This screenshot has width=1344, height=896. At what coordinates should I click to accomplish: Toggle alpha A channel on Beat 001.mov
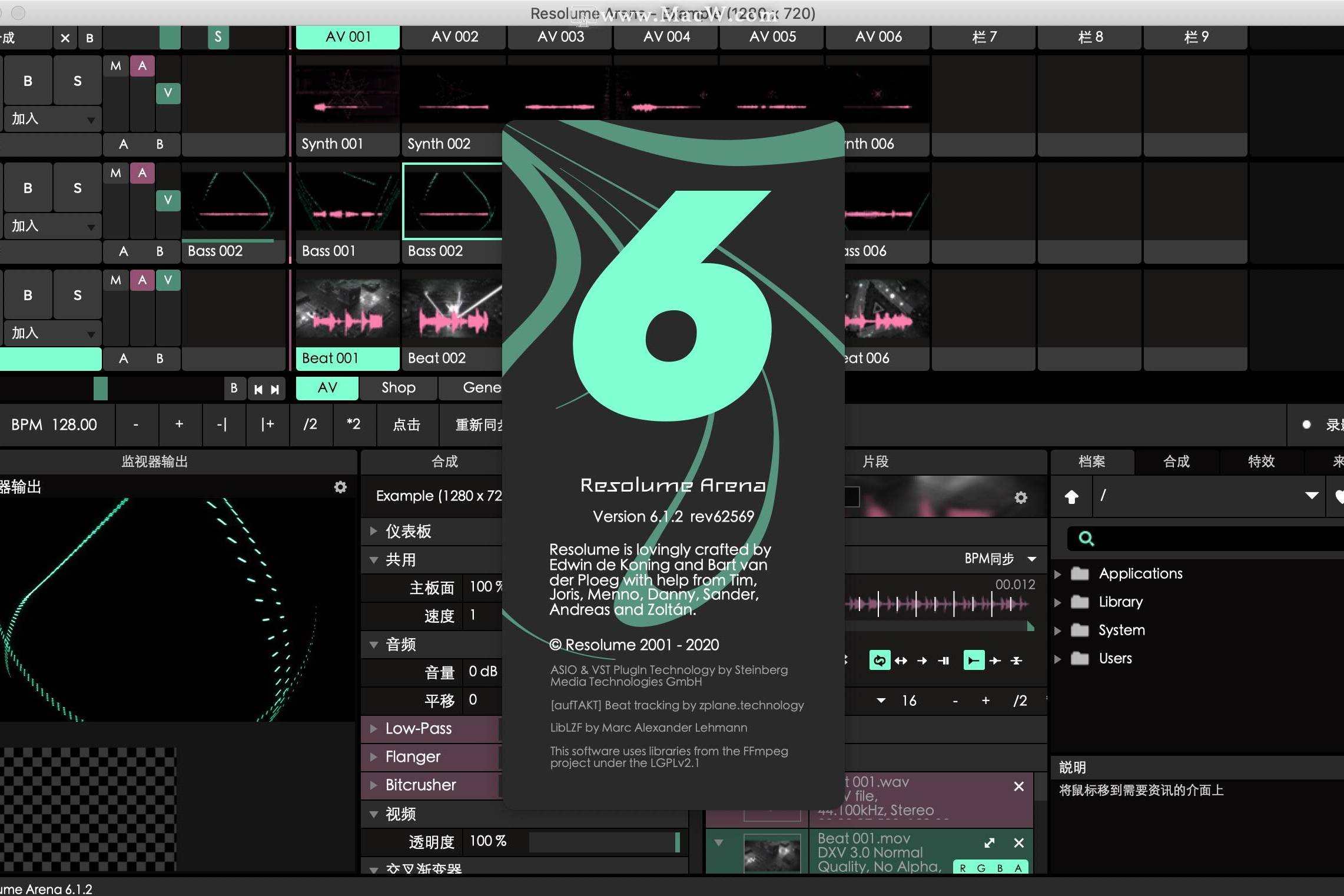(x=1018, y=868)
